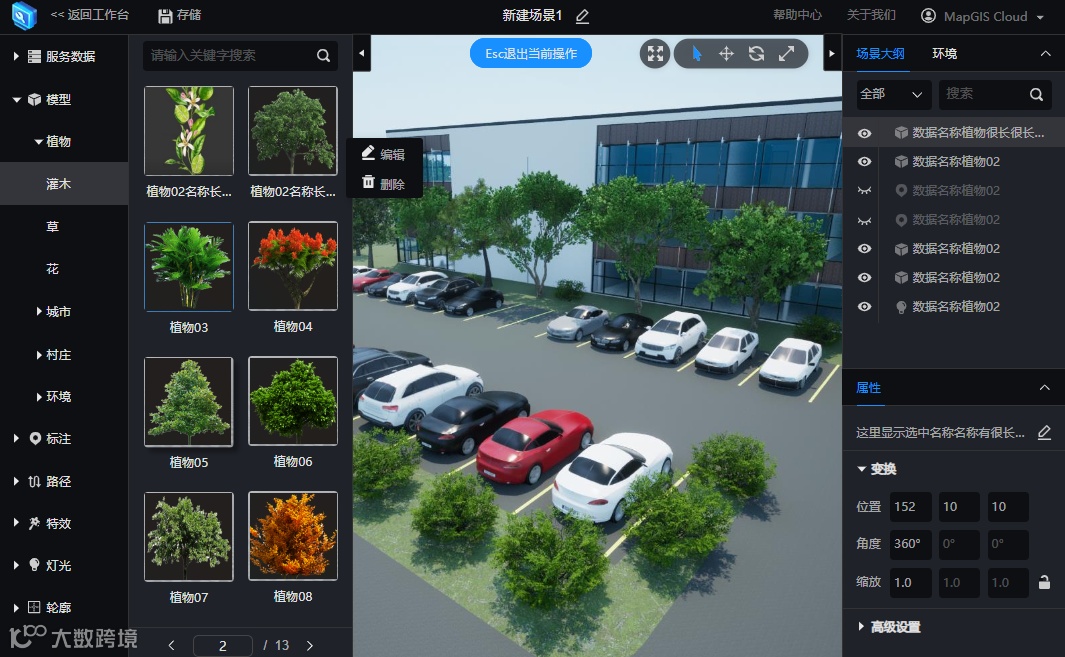Switch to the 场景大纲 tab
1065x657 pixels.
point(880,54)
